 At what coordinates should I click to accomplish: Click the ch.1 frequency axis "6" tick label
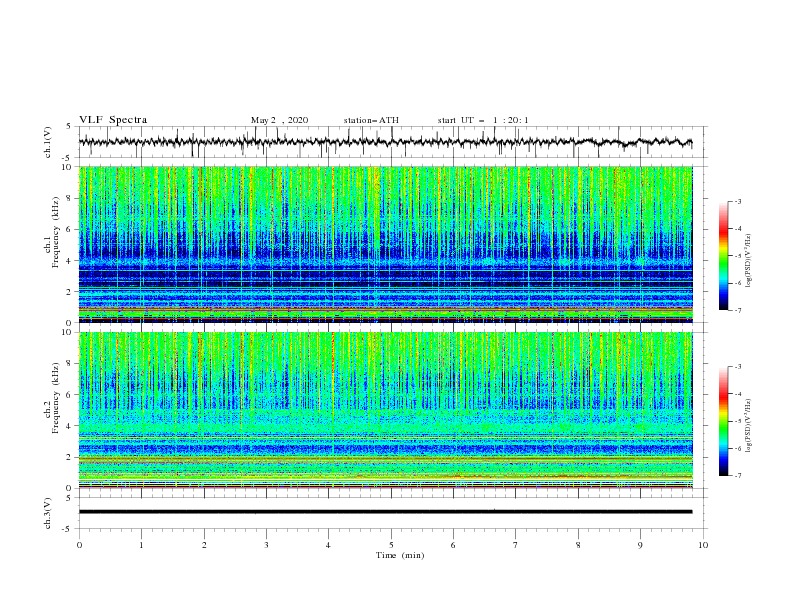point(70,229)
